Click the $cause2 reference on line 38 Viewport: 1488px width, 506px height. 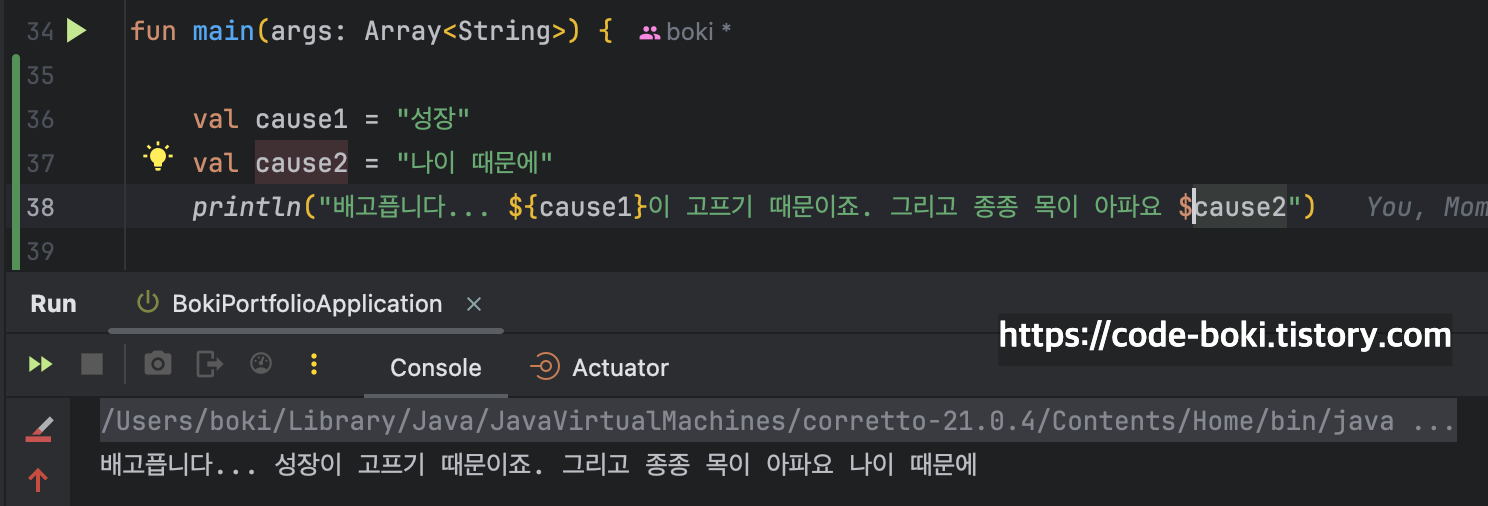pyautogui.click(x=1233, y=207)
